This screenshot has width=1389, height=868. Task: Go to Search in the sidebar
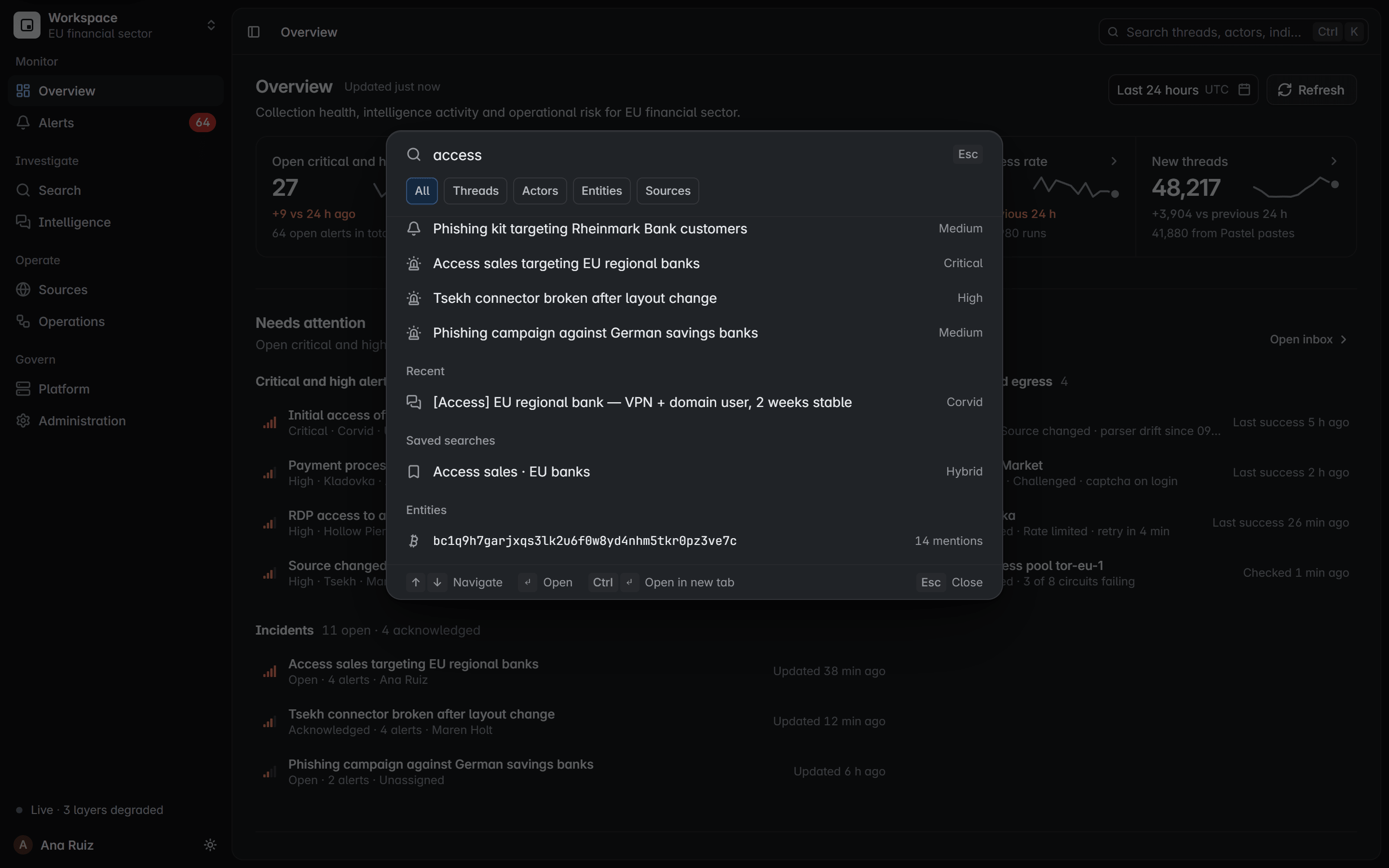tap(115, 190)
